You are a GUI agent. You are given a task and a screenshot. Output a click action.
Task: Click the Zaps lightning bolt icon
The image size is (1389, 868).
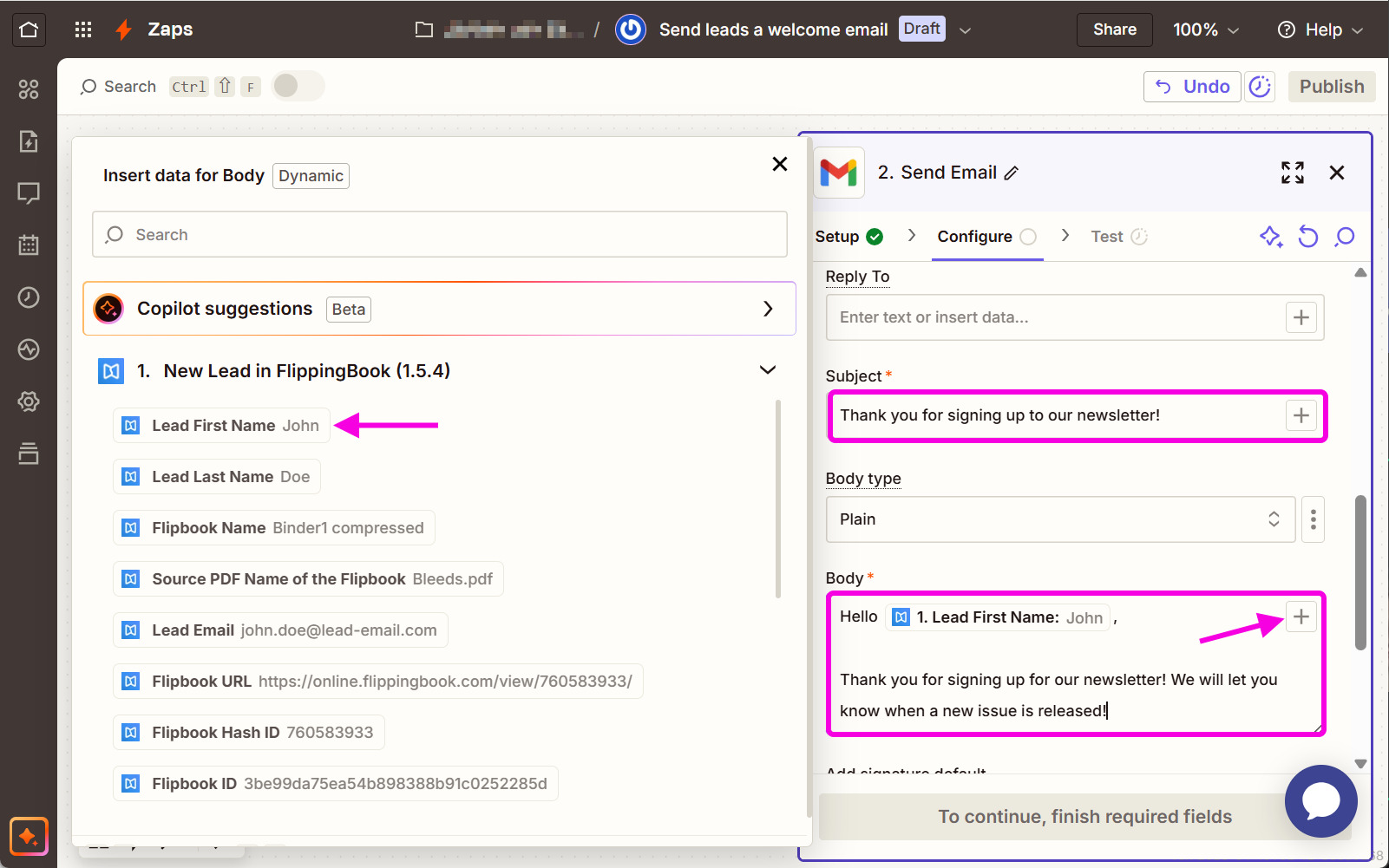click(124, 29)
